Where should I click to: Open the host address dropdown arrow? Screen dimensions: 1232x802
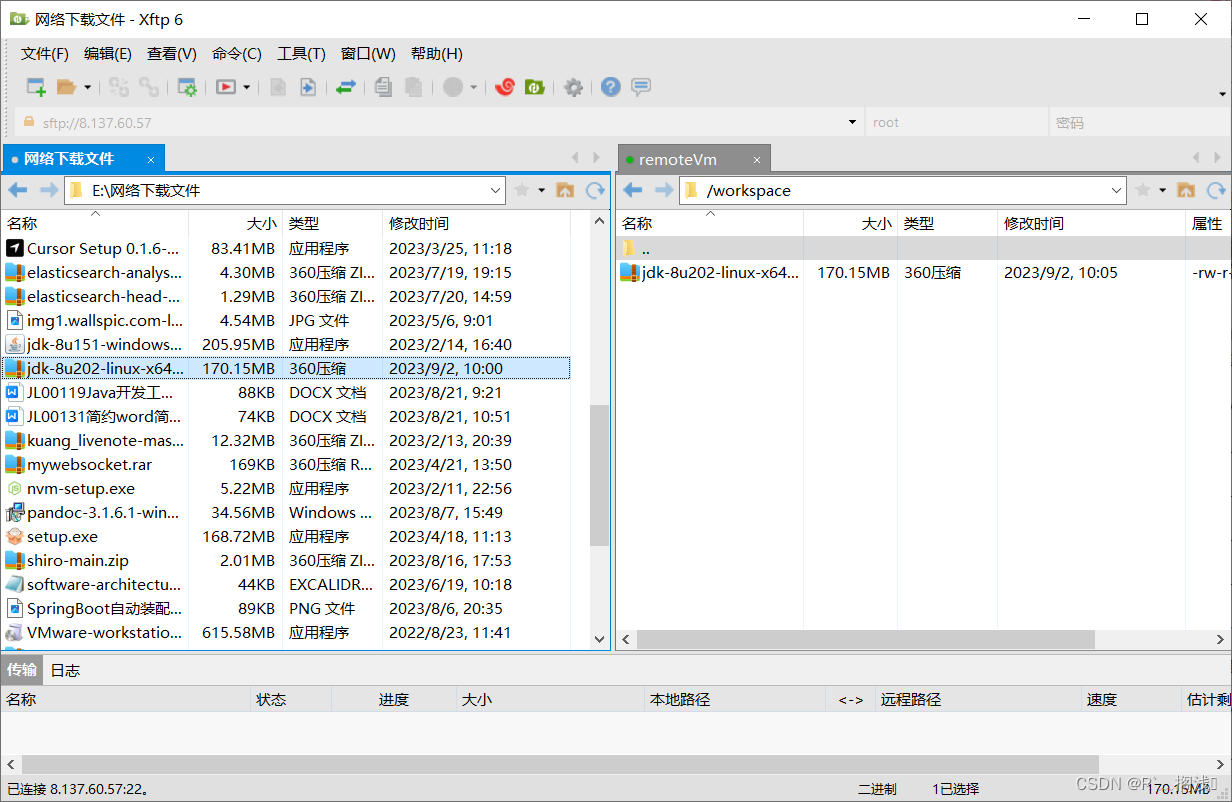tap(853, 122)
